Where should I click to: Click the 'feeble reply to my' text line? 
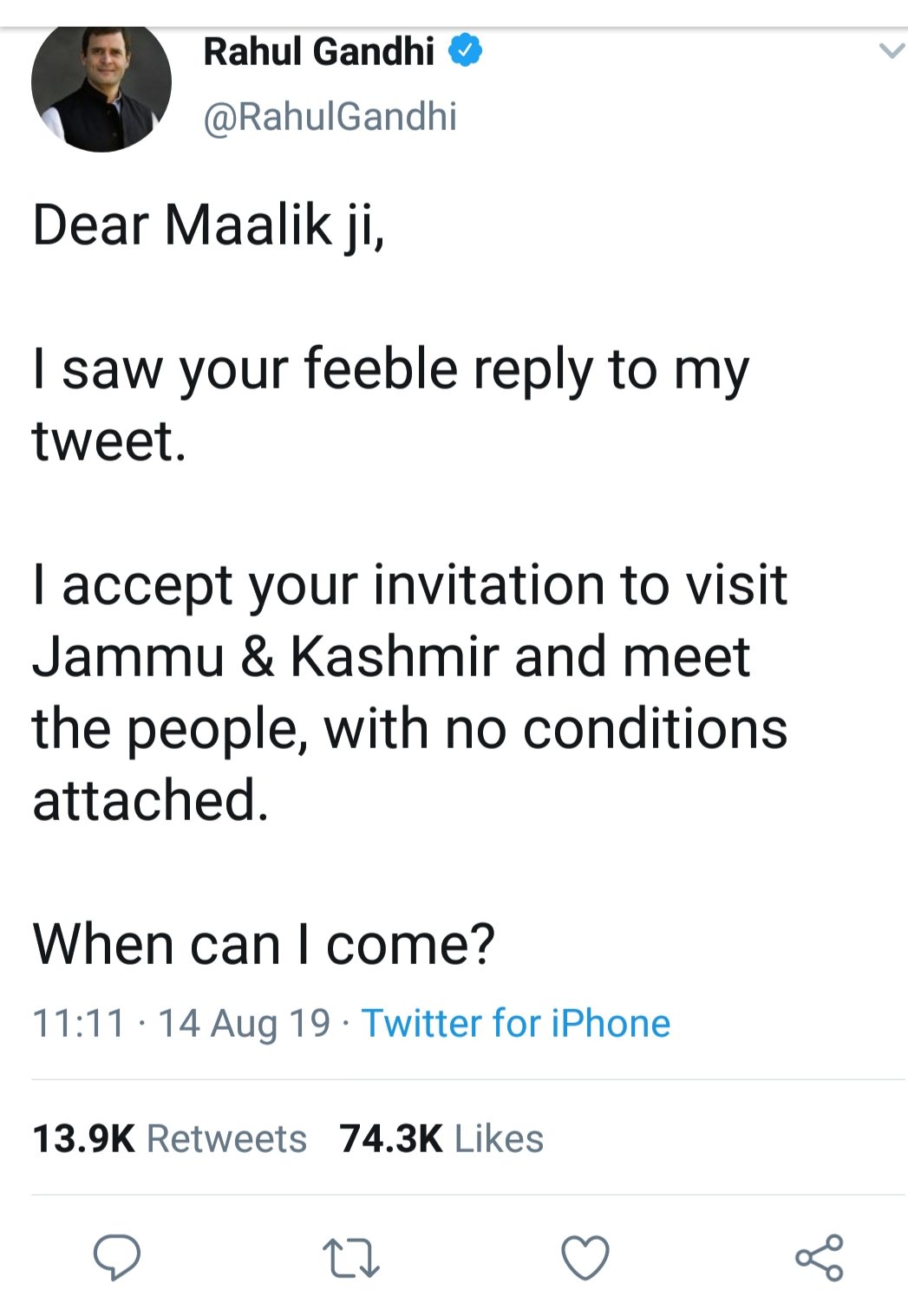(526, 369)
